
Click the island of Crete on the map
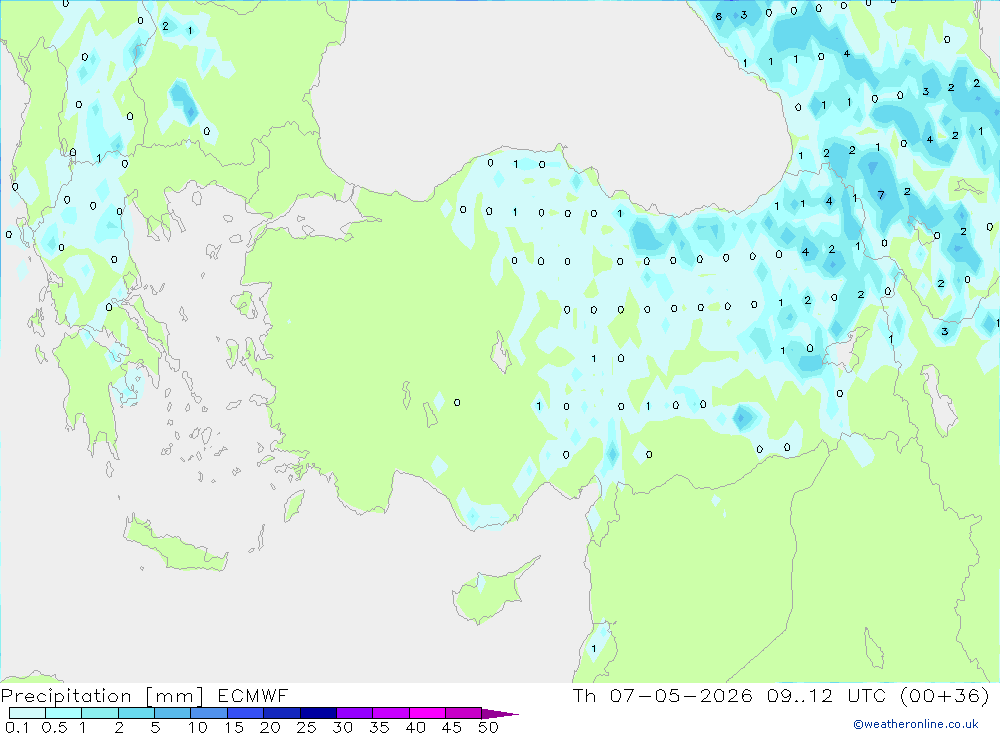[x=175, y=544]
